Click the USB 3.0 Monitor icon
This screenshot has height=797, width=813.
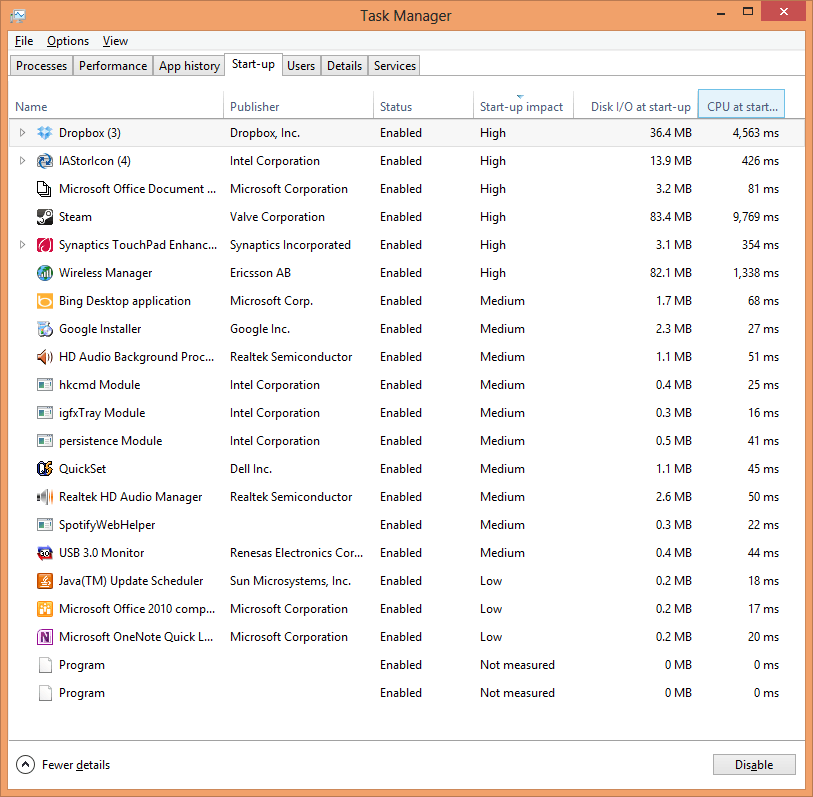tap(45, 553)
